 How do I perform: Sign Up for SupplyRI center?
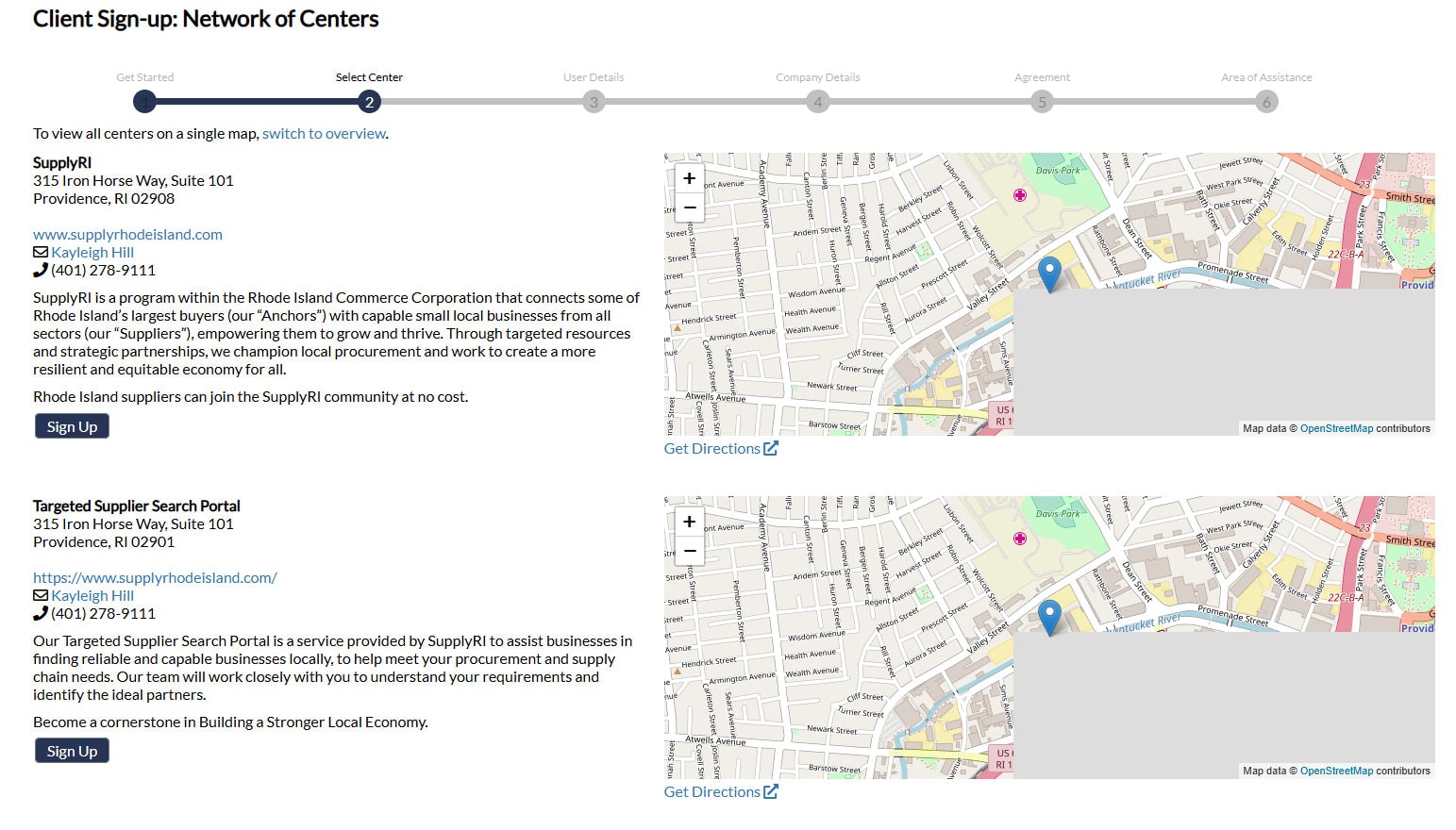[x=72, y=426]
